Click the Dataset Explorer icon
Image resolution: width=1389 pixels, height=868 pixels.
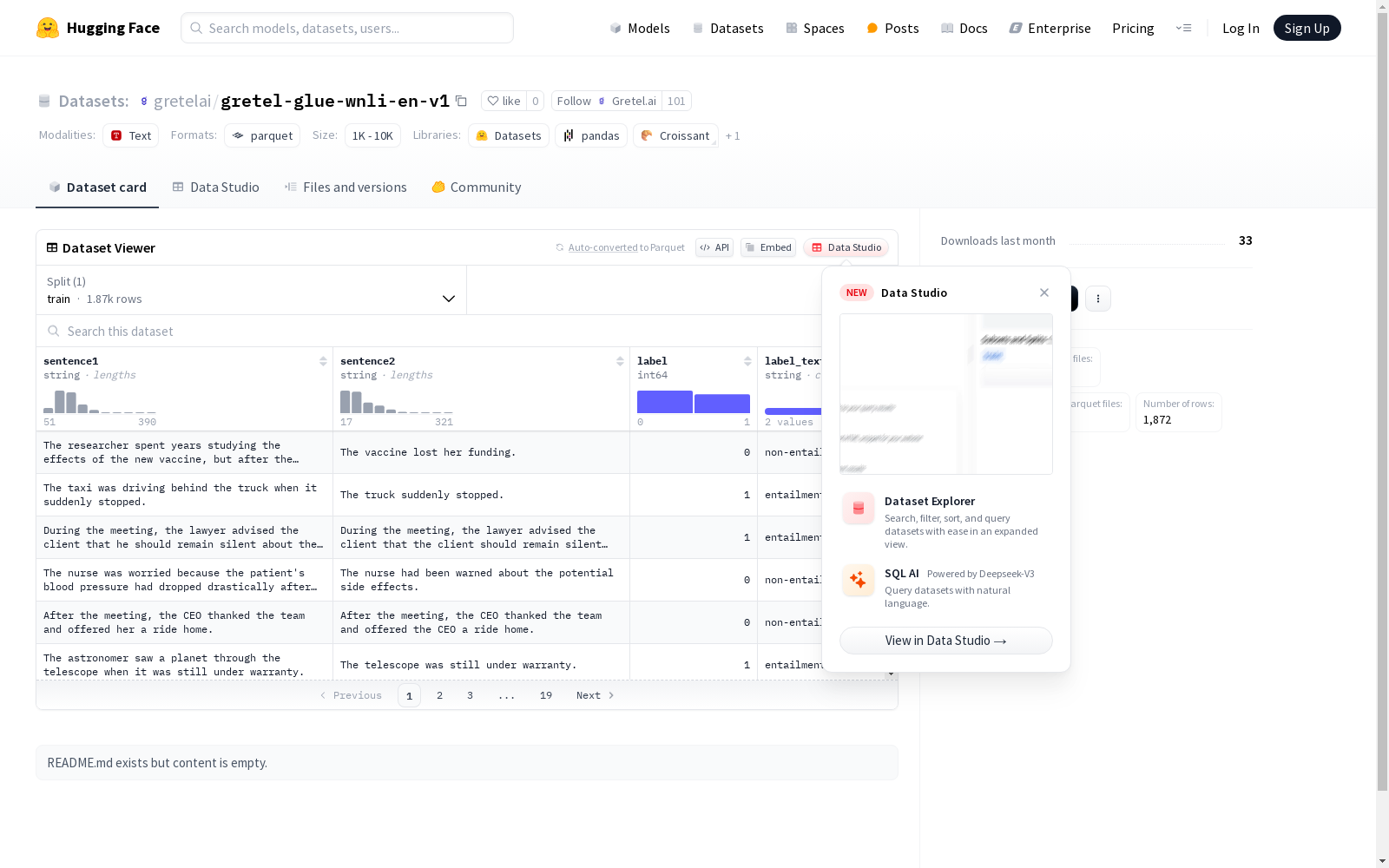[859, 508]
